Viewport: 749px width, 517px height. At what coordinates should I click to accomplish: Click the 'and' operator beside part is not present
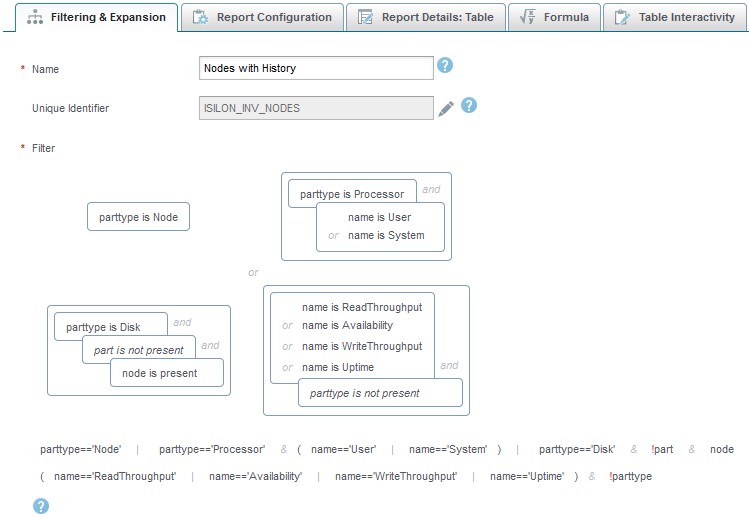210,345
